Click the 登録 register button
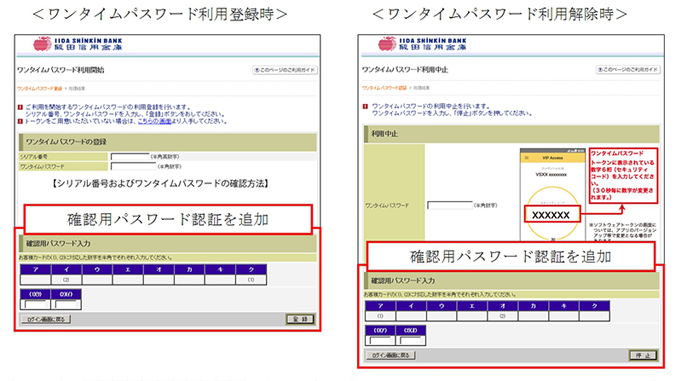 (x=300, y=319)
